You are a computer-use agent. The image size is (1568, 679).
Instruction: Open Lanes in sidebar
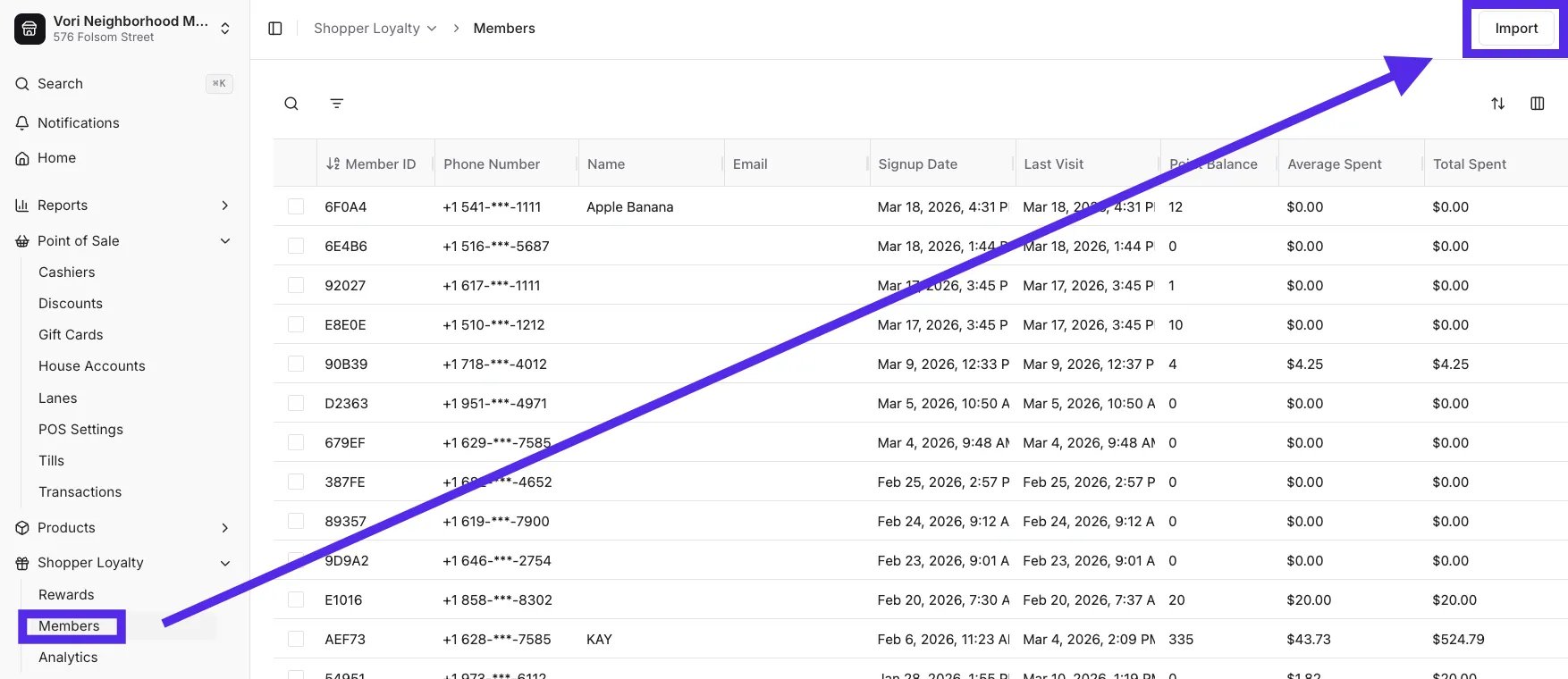point(58,398)
